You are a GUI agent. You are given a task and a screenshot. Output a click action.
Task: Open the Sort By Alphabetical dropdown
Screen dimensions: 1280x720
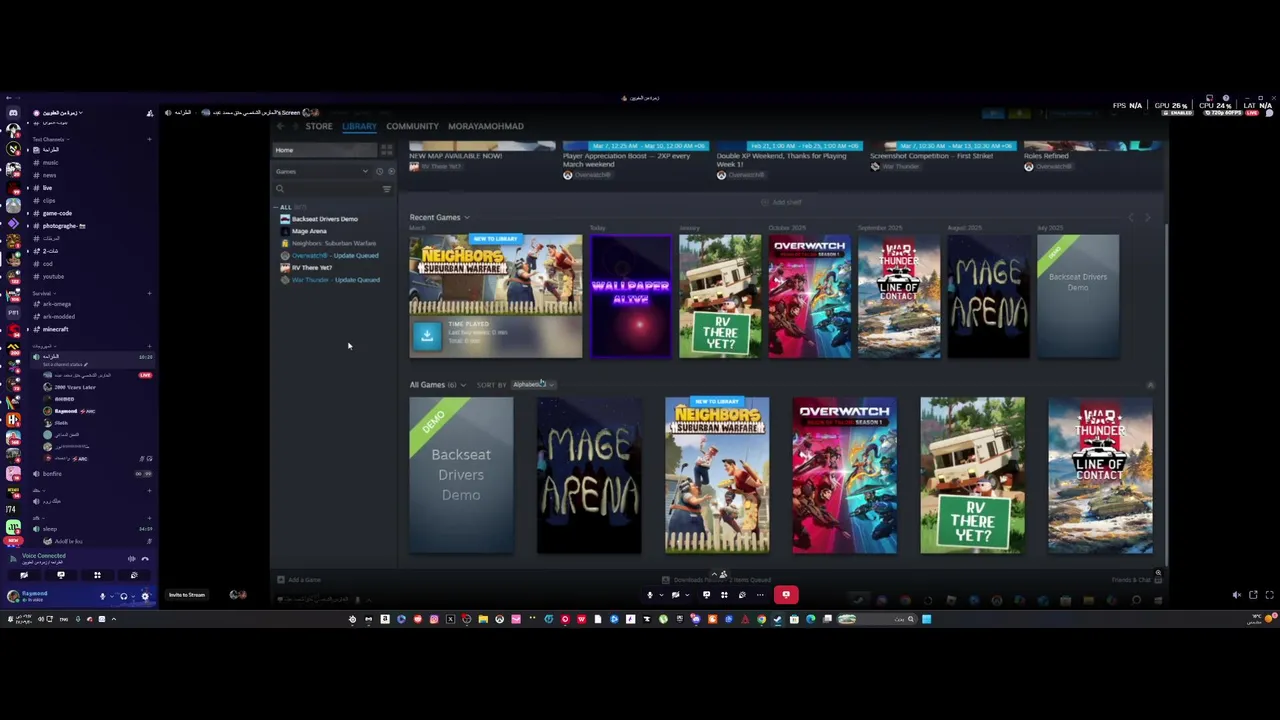point(532,385)
